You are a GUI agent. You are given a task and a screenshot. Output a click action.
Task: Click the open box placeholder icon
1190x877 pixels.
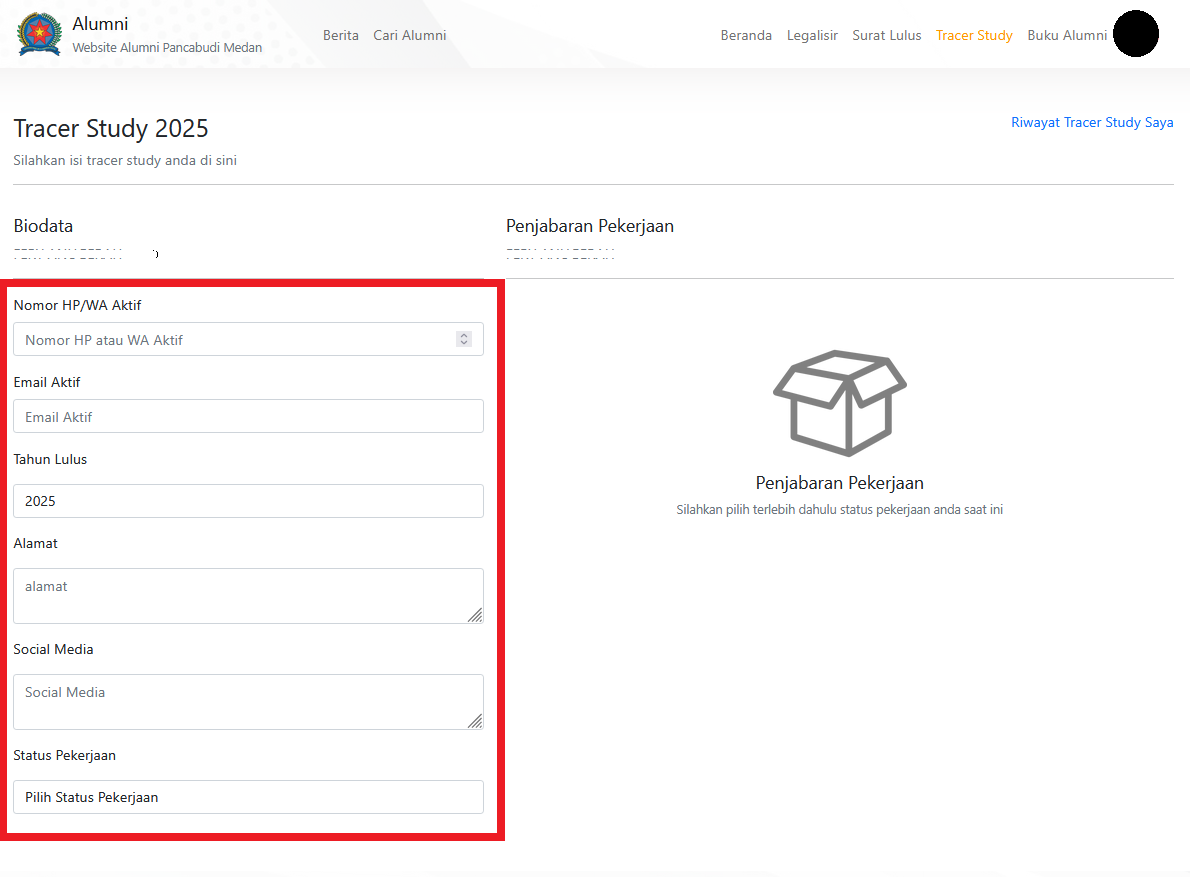pos(839,403)
